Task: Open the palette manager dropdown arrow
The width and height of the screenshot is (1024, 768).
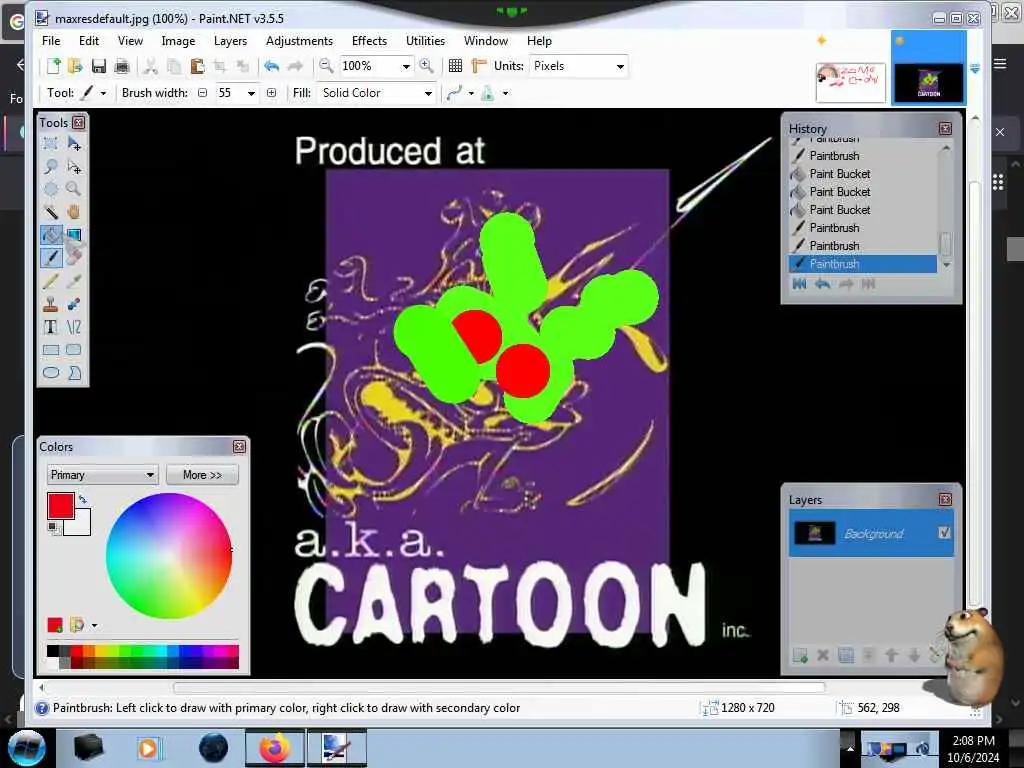Action: [95, 626]
